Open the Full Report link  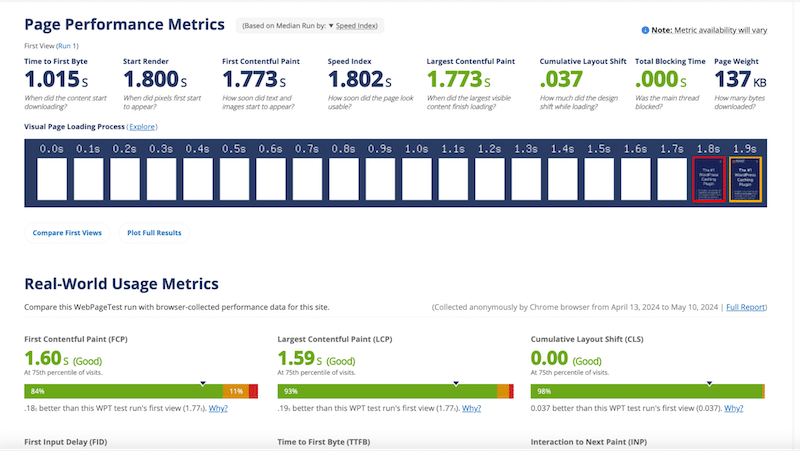(x=745, y=306)
